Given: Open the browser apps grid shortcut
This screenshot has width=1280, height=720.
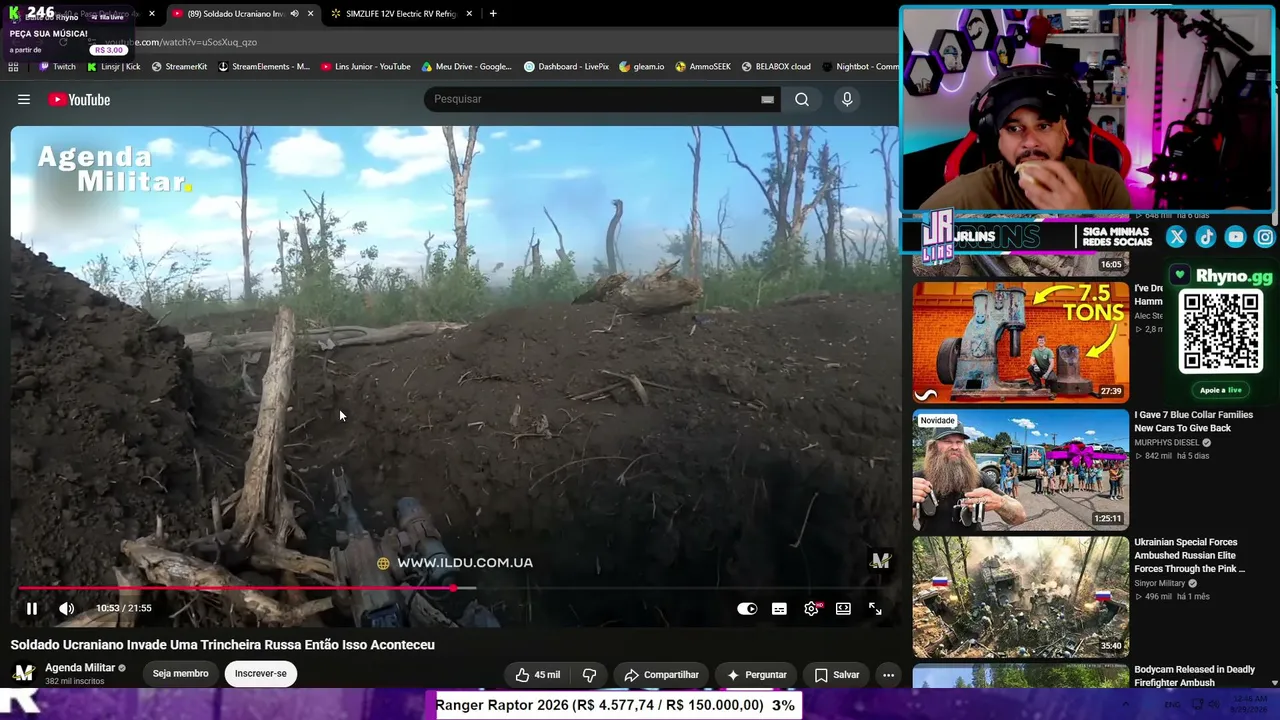Looking at the screenshot, I should point(13,67).
